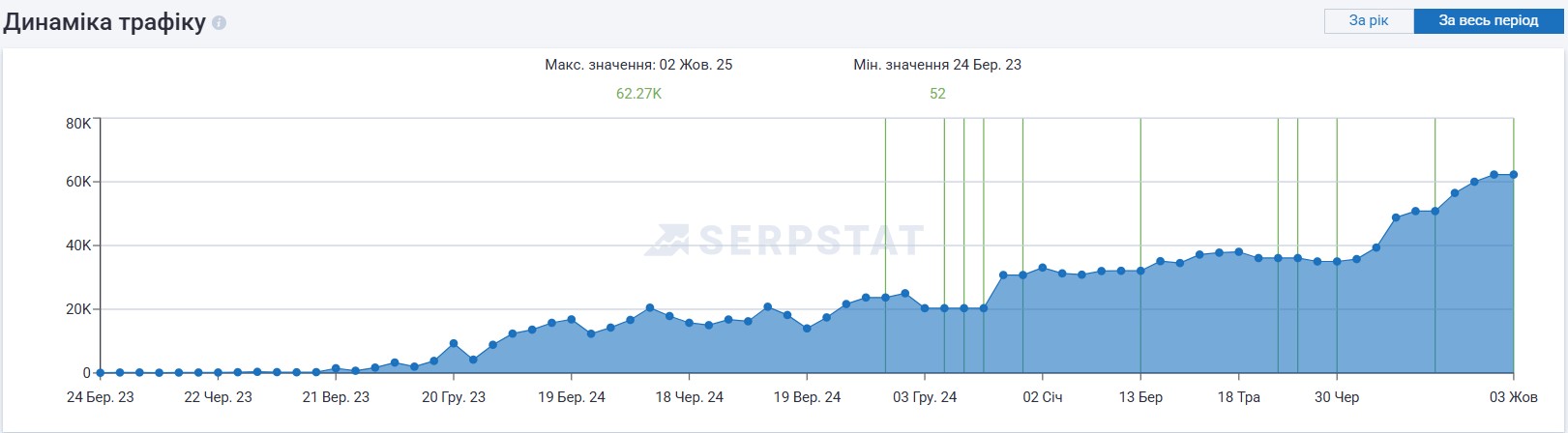The height and width of the screenshot is (433, 1568).
Task: Click the last data point at 03 Жов
Action: pyautogui.click(x=1513, y=175)
